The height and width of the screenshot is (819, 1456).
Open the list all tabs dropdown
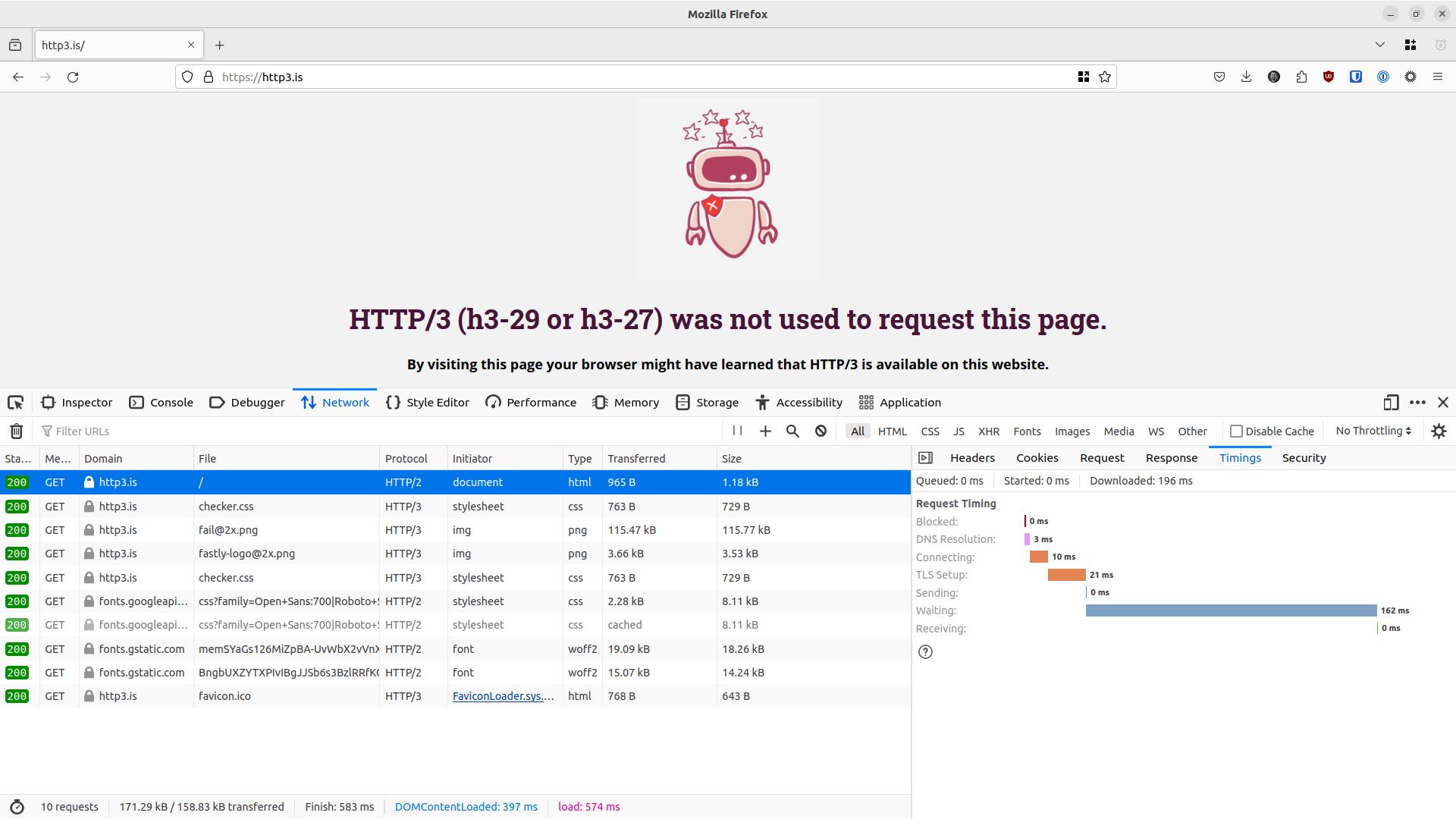[1380, 45]
